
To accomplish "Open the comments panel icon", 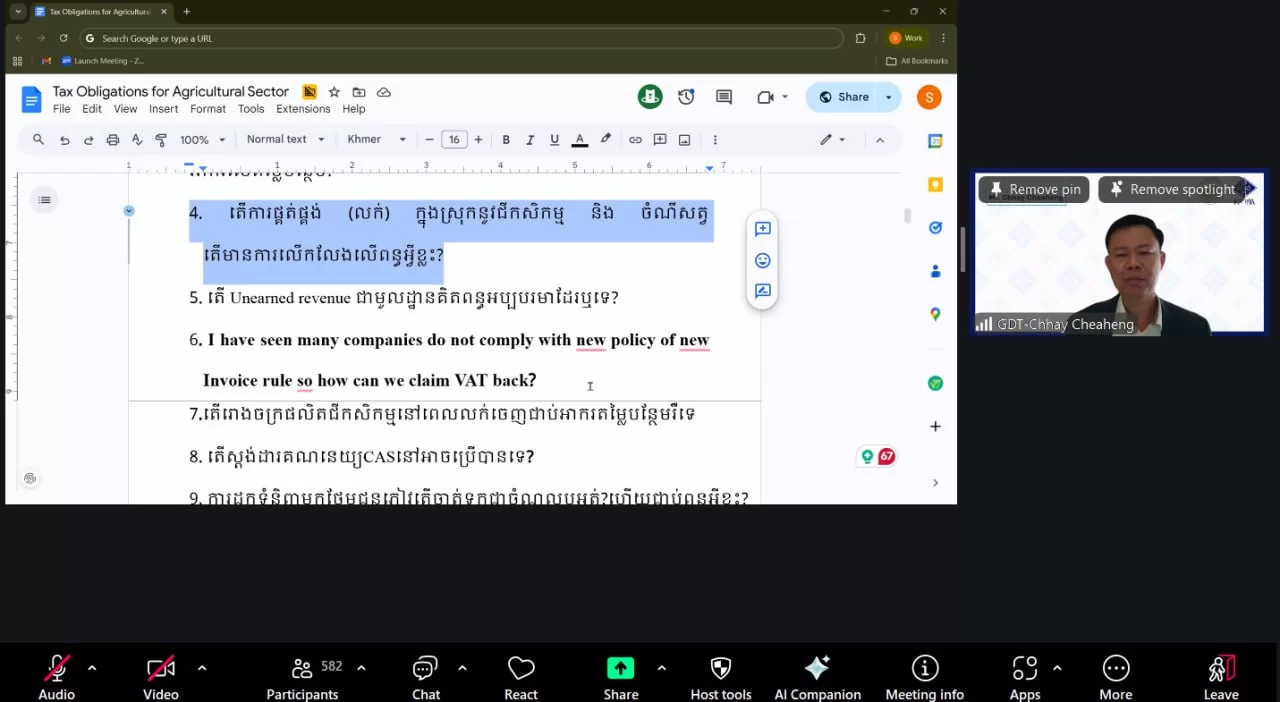I will click(724, 97).
